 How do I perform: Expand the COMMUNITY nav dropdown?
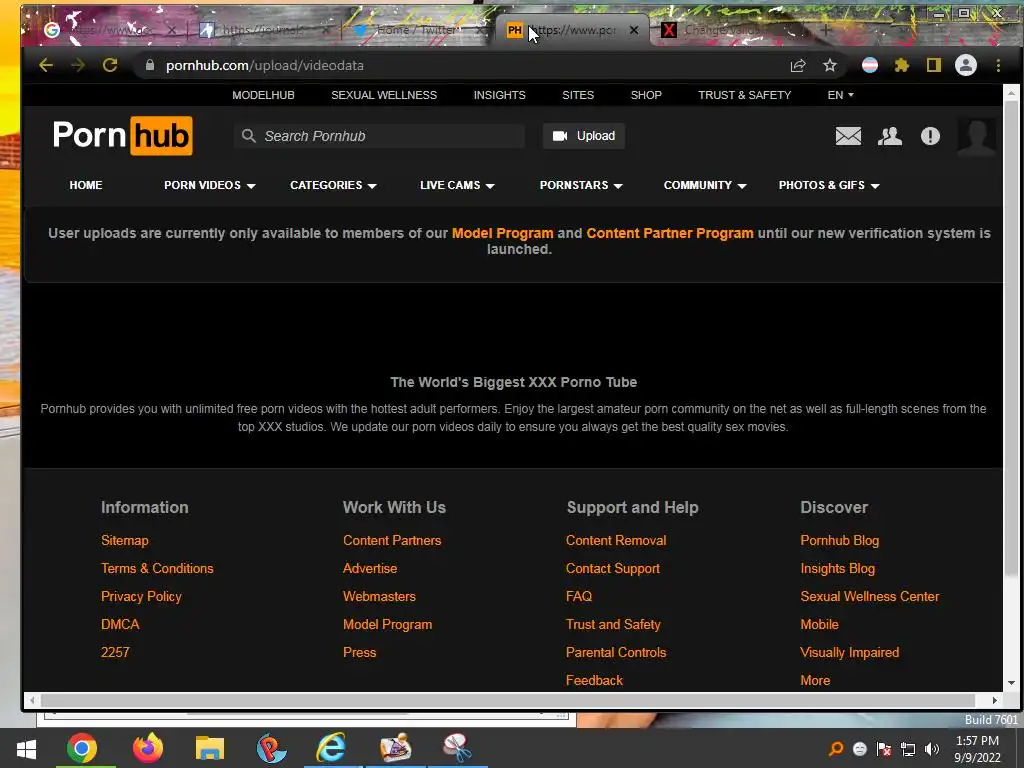pos(705,185)
